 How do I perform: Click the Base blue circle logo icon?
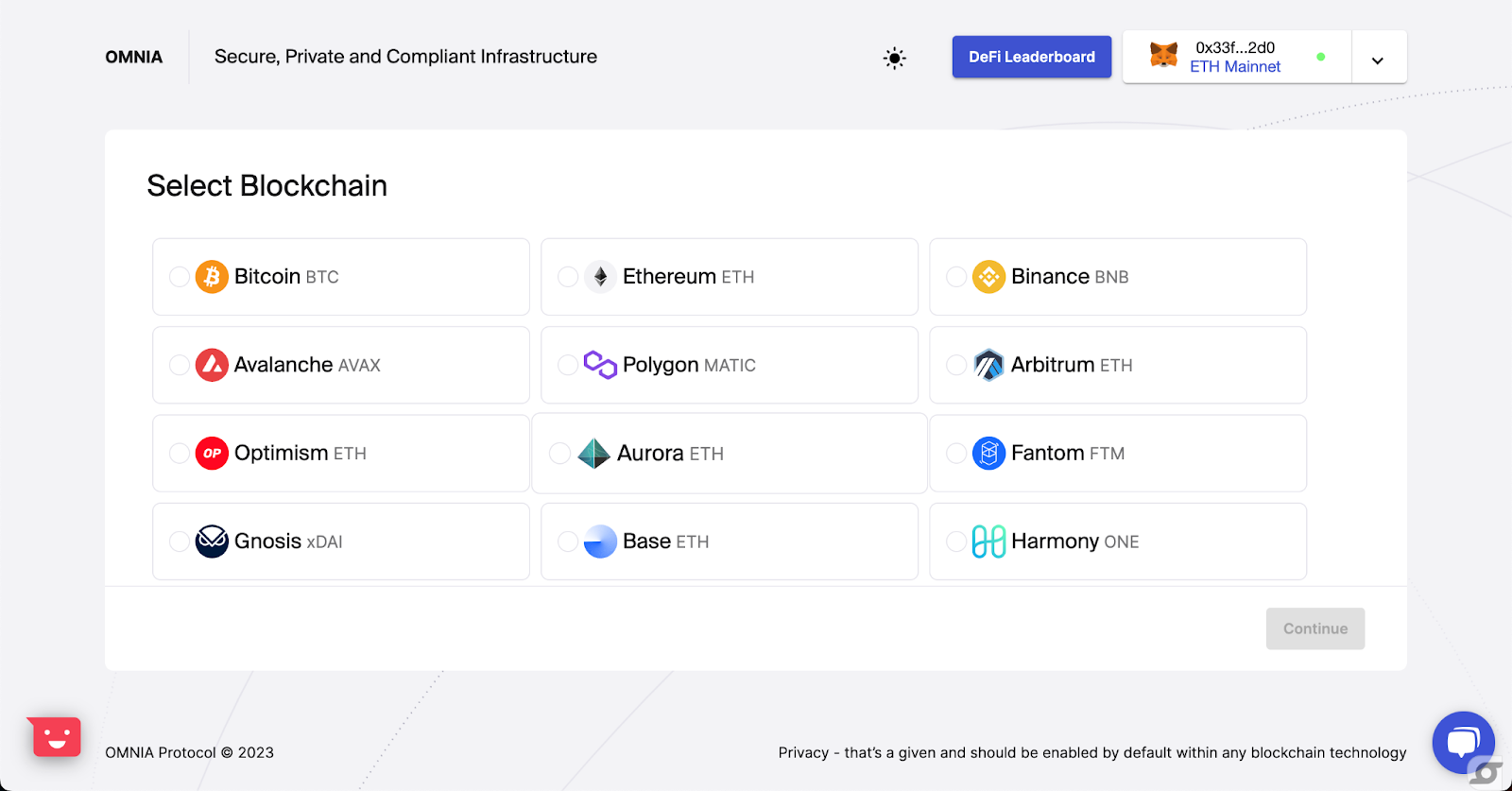(x=600, y=542)
